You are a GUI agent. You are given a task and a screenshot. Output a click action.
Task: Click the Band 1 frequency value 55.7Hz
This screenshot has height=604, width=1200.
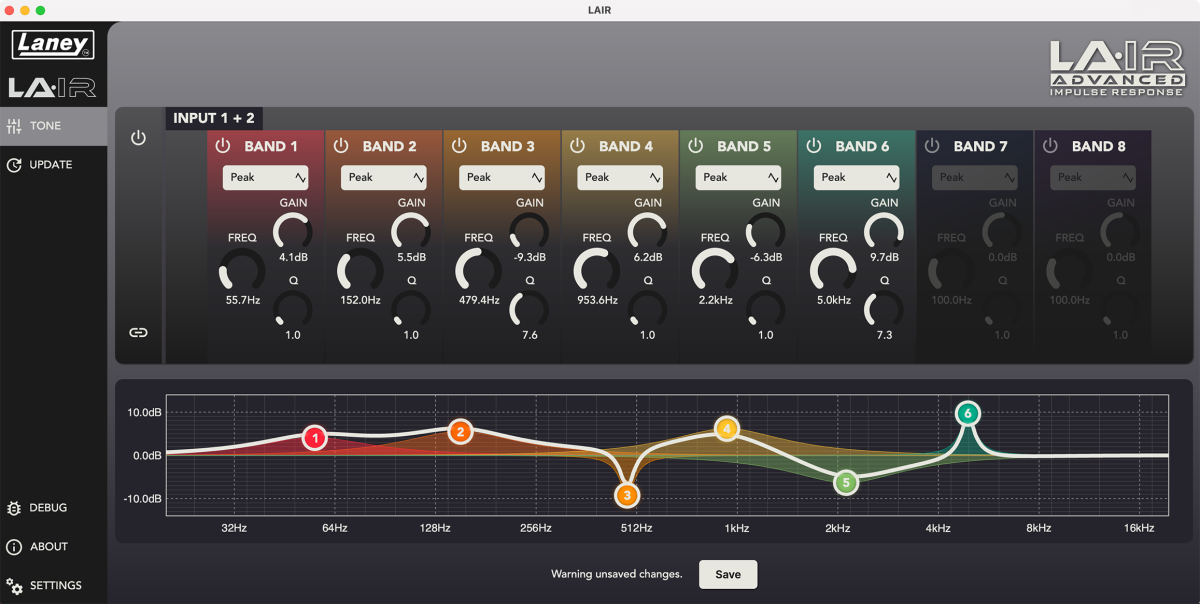tap(241, 300)
